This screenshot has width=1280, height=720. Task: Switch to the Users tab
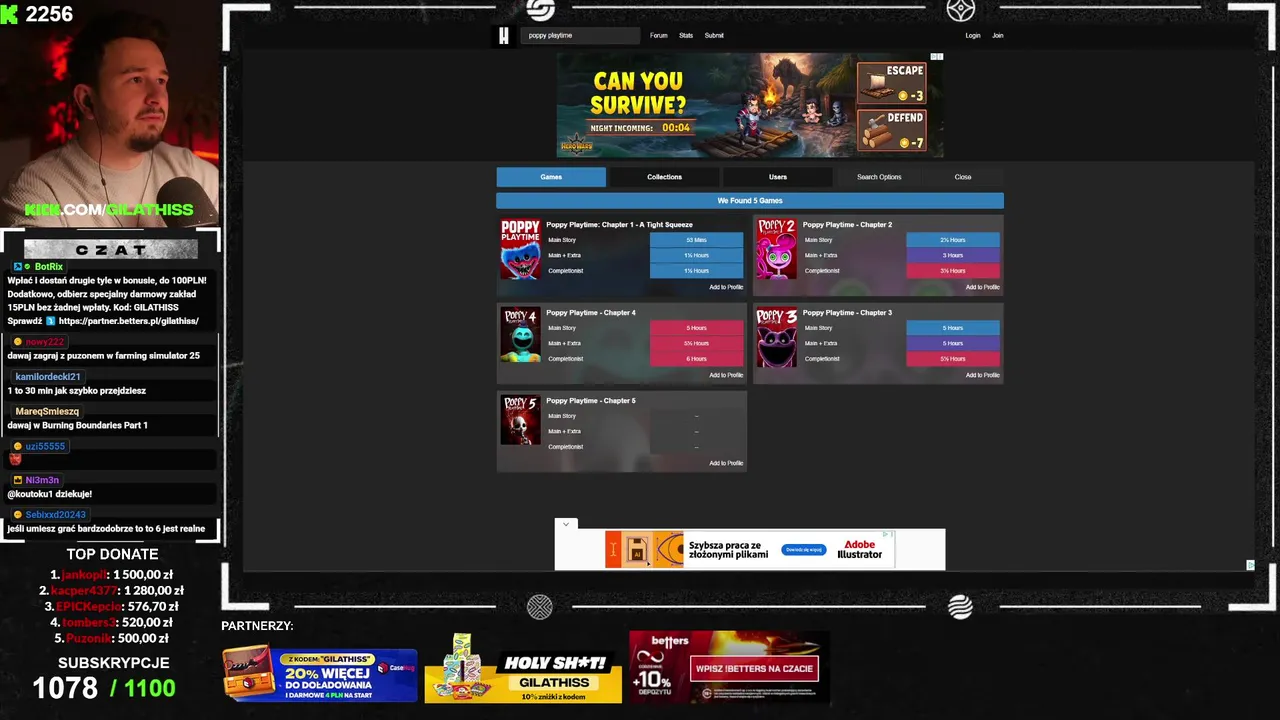(777, 177)
